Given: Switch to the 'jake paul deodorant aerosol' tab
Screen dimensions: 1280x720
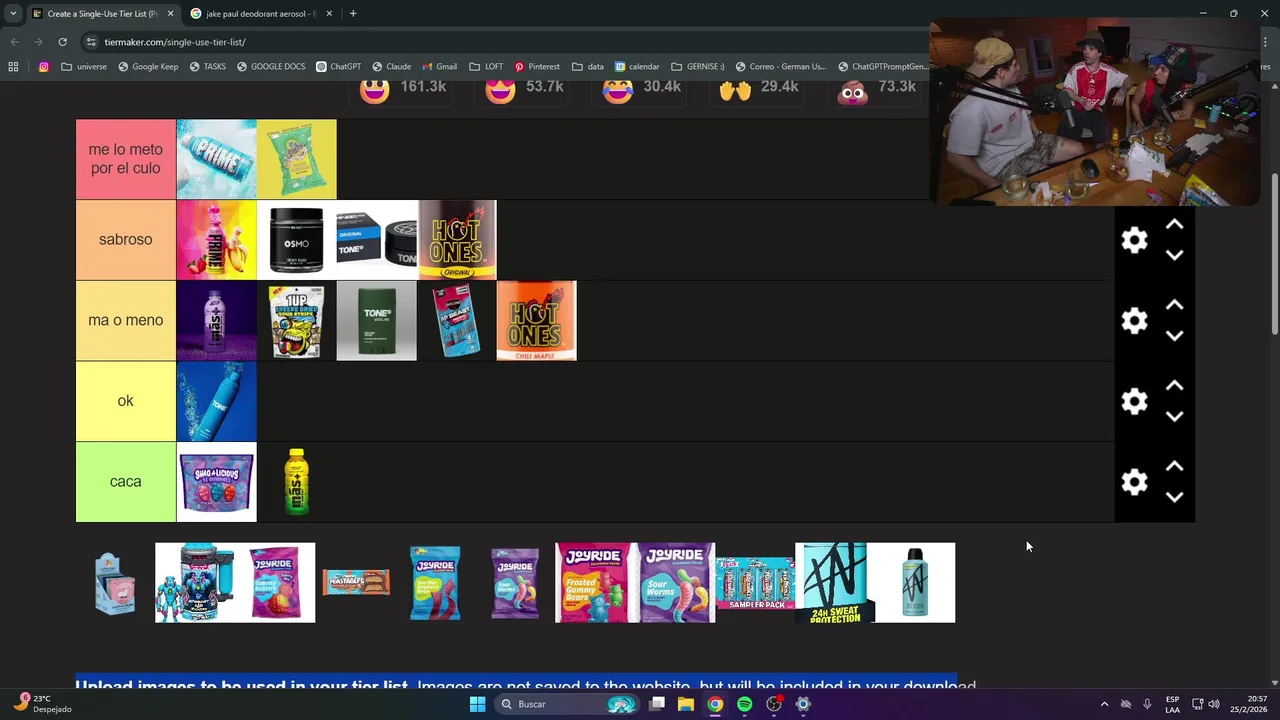Looking at the screenshot, I should coord(260,14).
